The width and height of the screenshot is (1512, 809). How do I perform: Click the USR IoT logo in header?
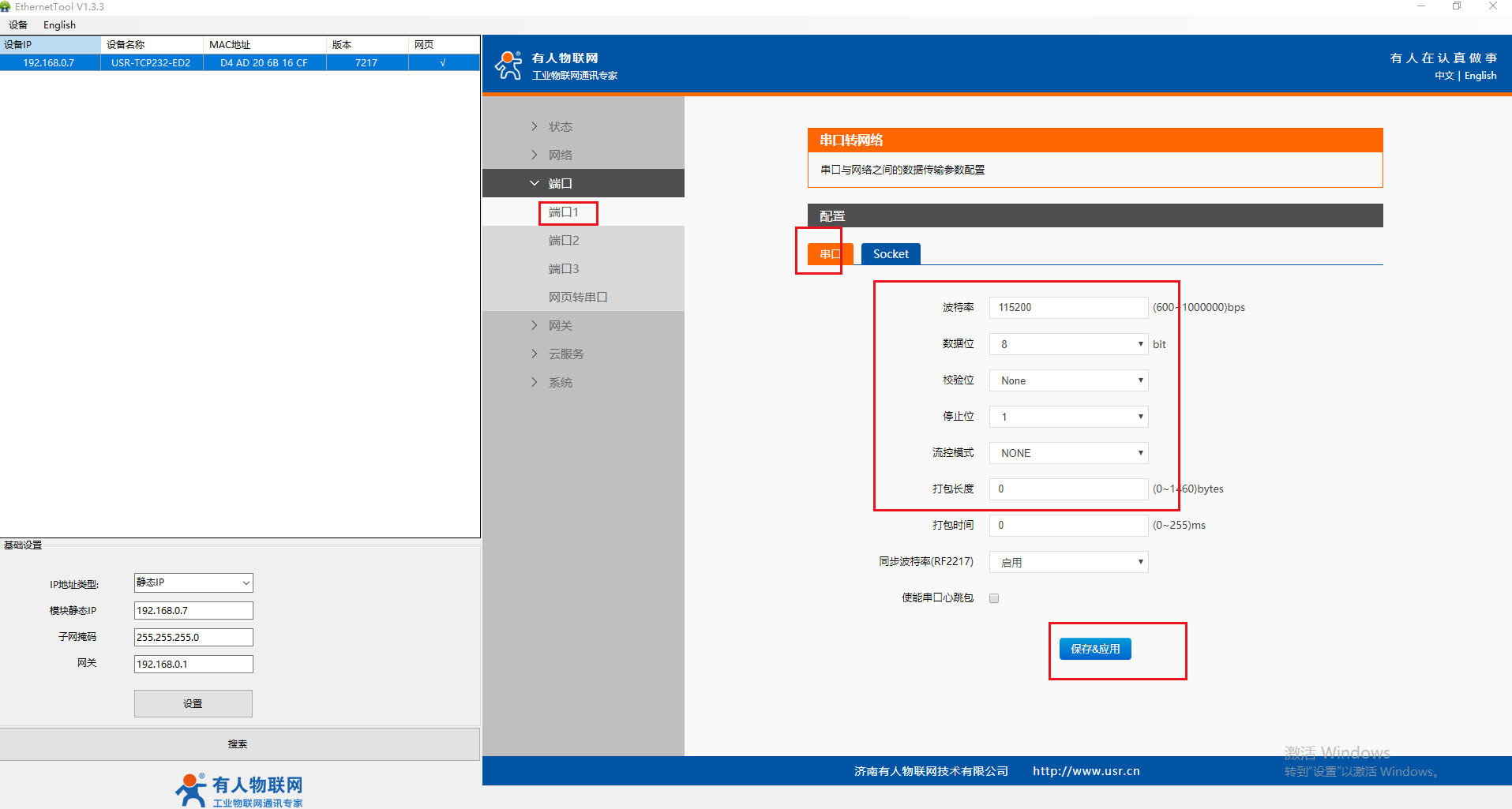point(508,66)
